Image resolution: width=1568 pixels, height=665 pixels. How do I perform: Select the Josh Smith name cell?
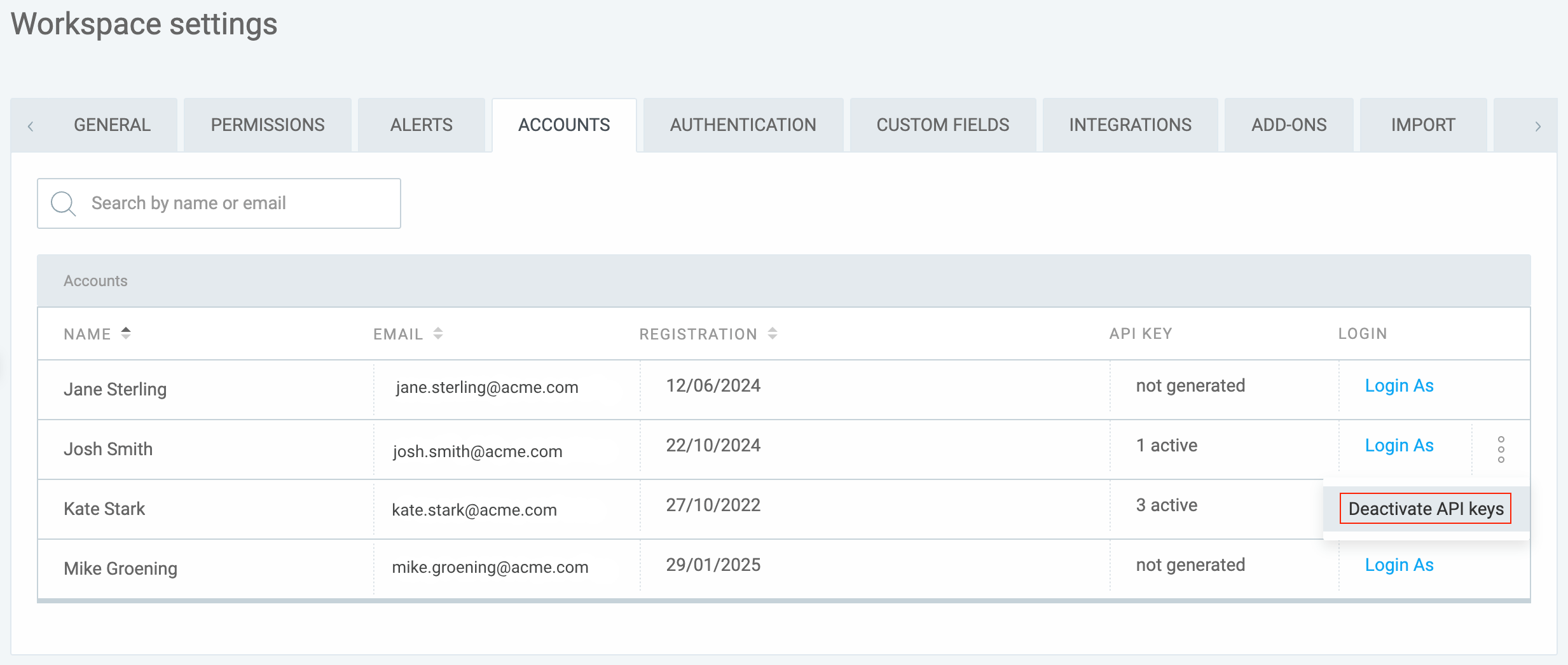coord(108,449)
